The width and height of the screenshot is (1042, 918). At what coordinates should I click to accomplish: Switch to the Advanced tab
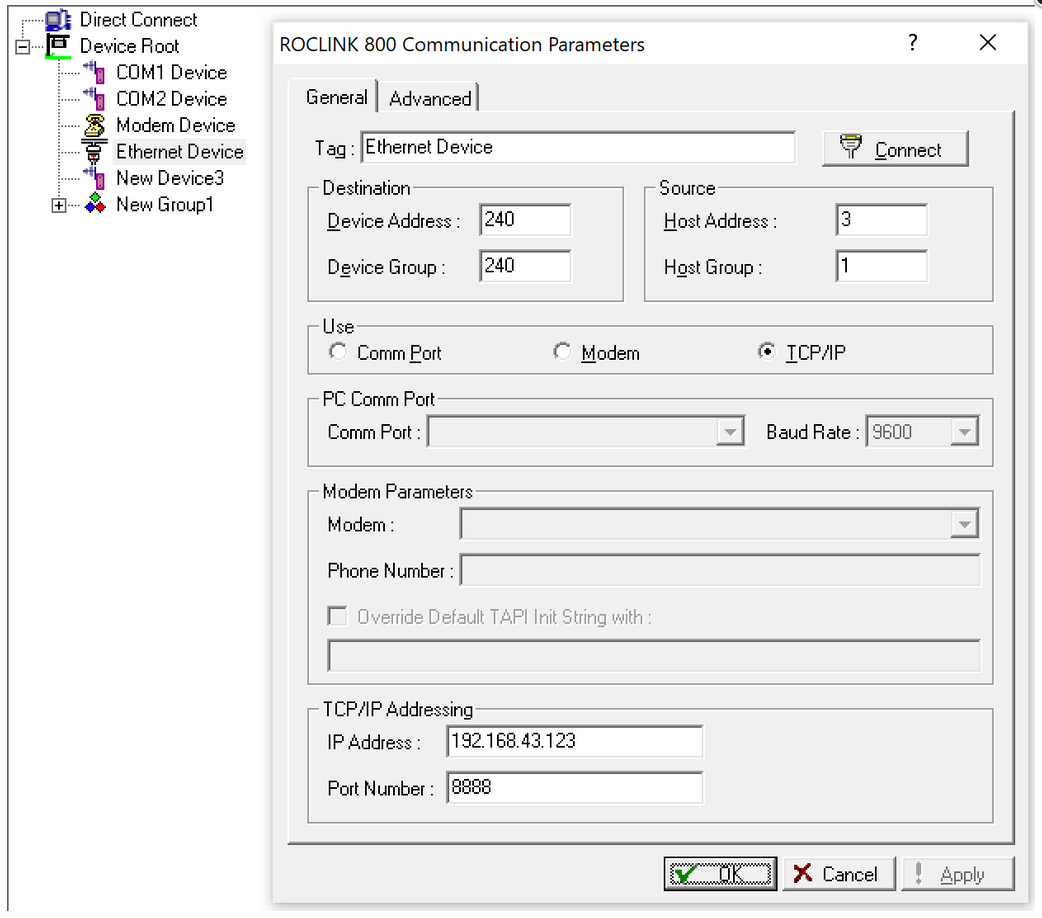(x=430, y=99)
